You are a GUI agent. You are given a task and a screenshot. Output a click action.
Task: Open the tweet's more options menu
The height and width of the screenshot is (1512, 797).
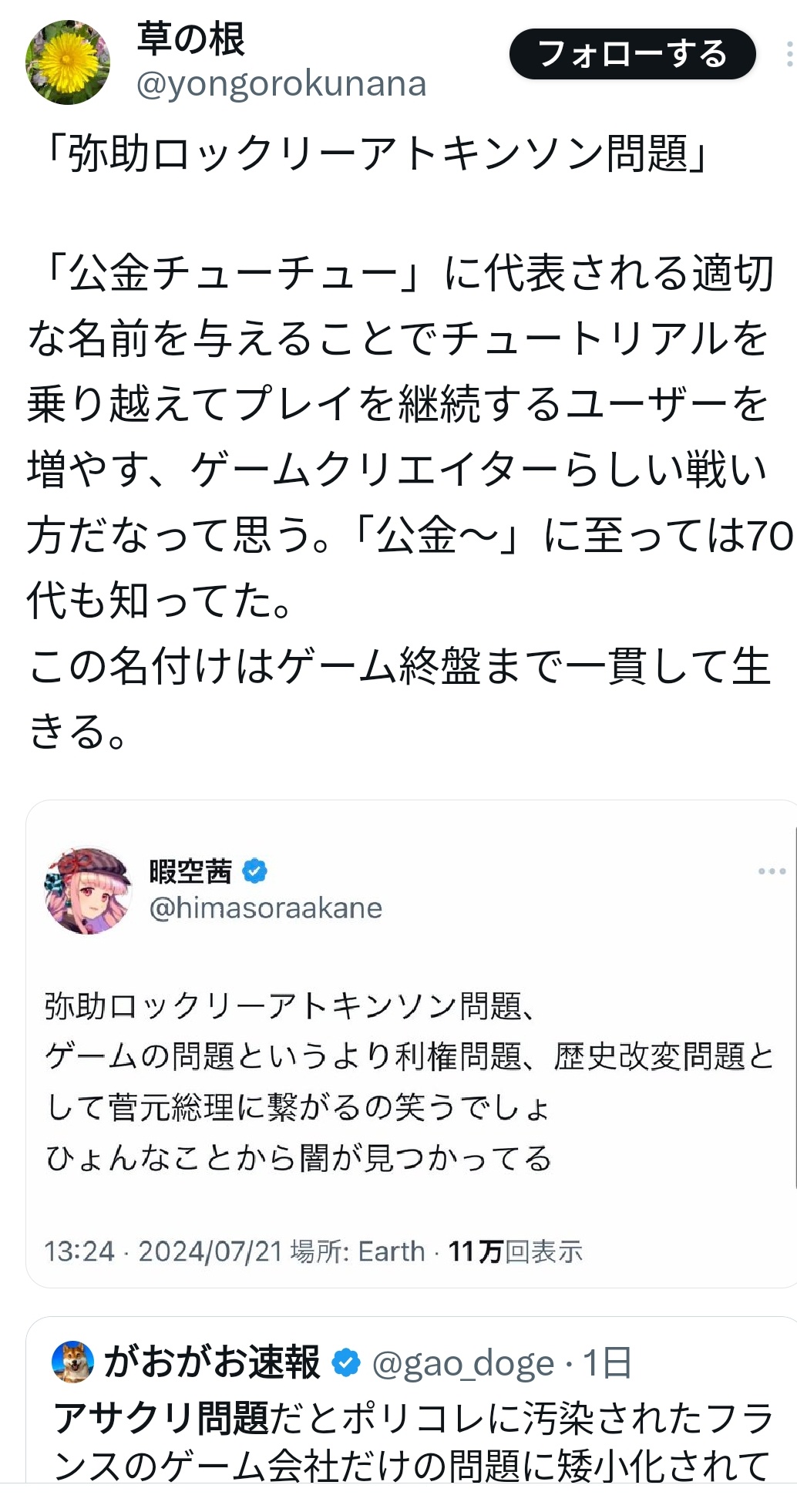click(789, 54)
